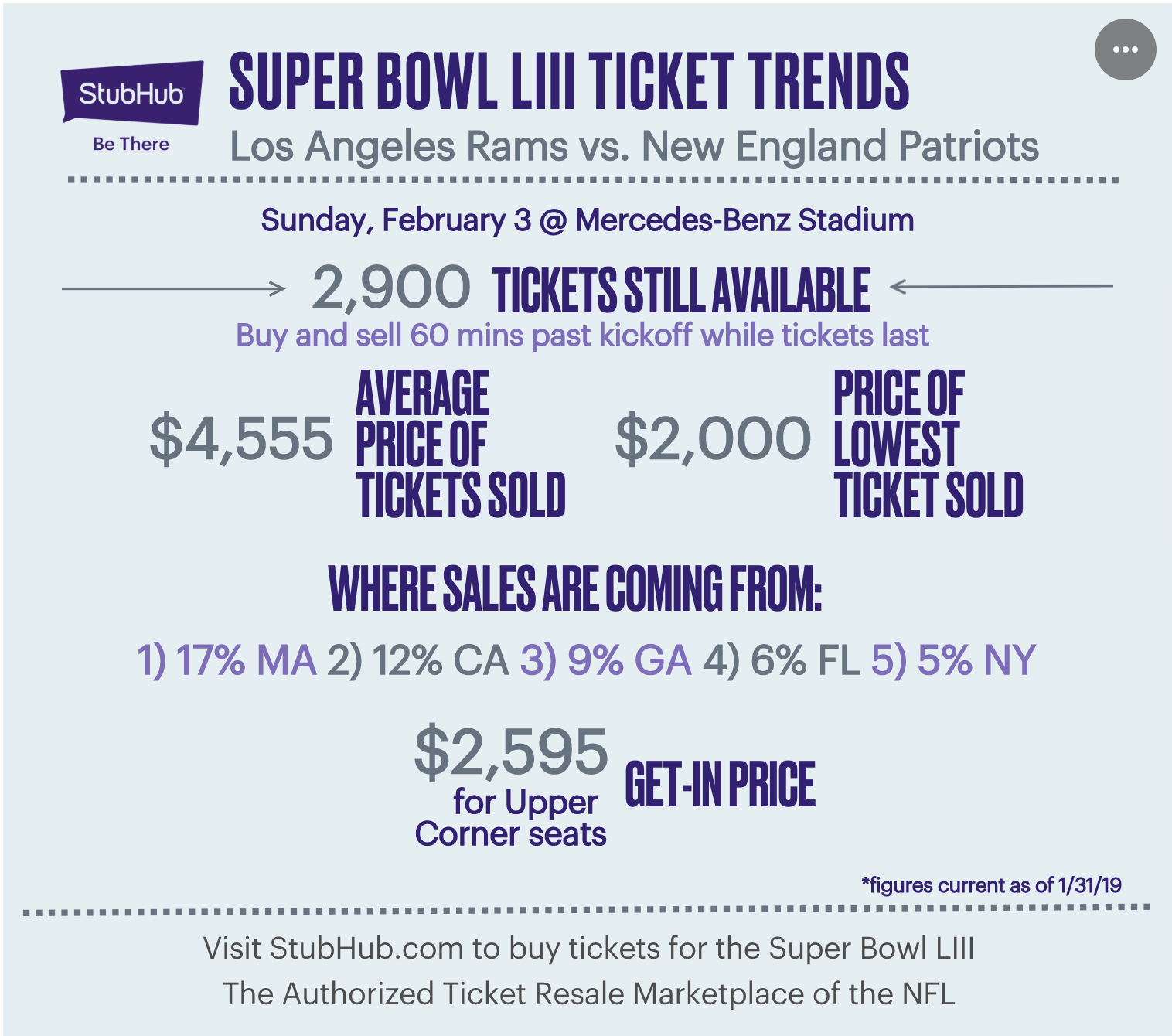This screenshot has width=1172, height=1036.
Task: Click the left arrow pointing to 2,900
Action: pyautogui.click(x=174, y=288)
